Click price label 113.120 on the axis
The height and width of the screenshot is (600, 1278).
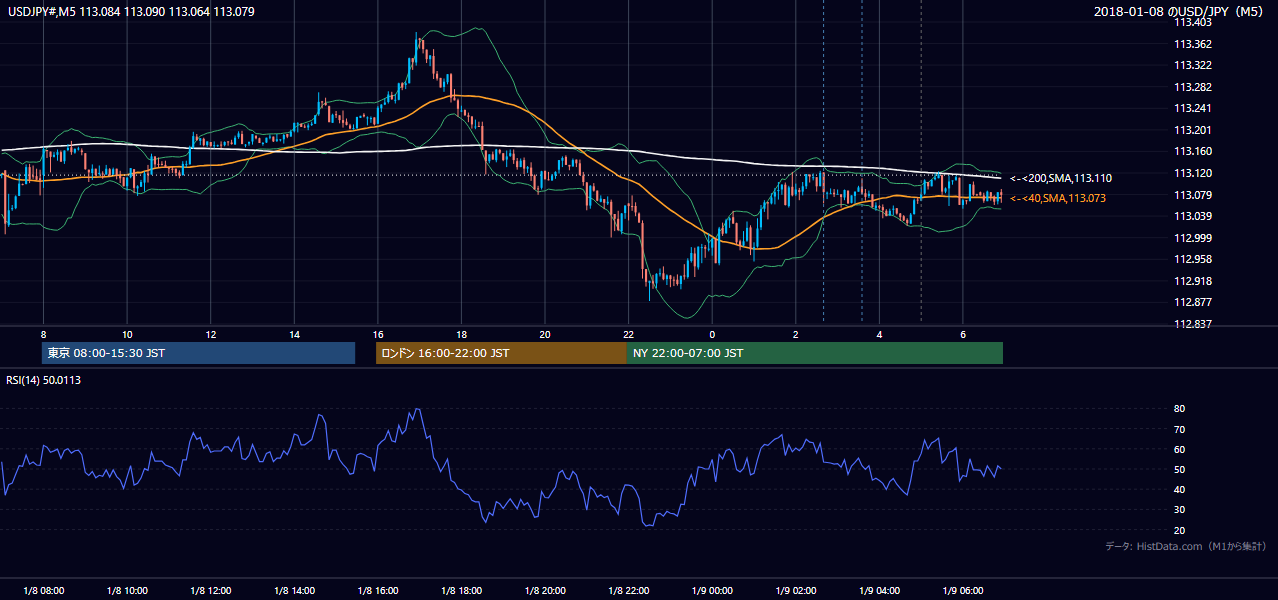tap(1193, 173)
